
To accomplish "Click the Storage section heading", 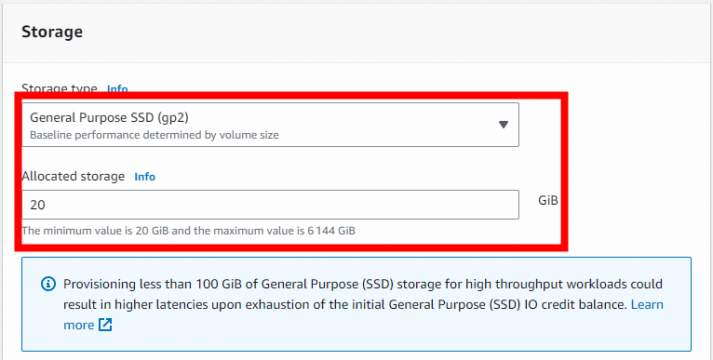I will coord(52,32).
